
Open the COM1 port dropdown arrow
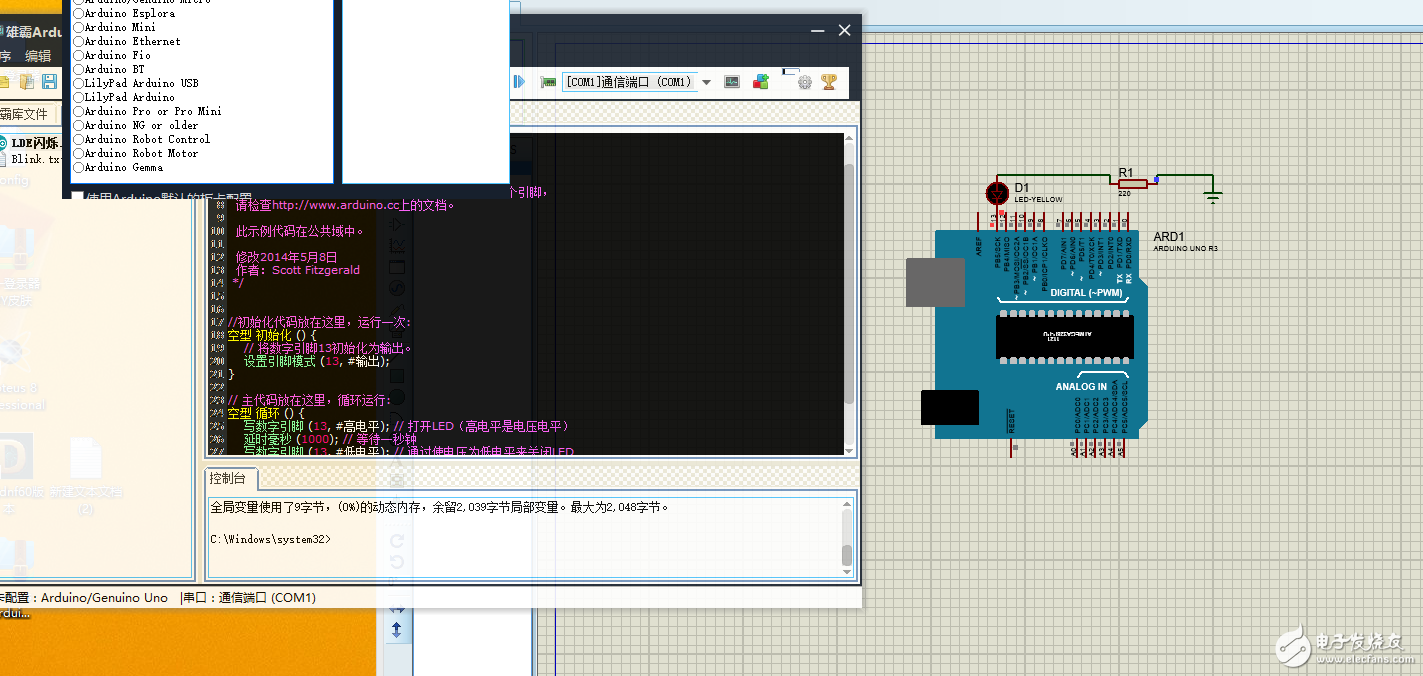[706, 82]
